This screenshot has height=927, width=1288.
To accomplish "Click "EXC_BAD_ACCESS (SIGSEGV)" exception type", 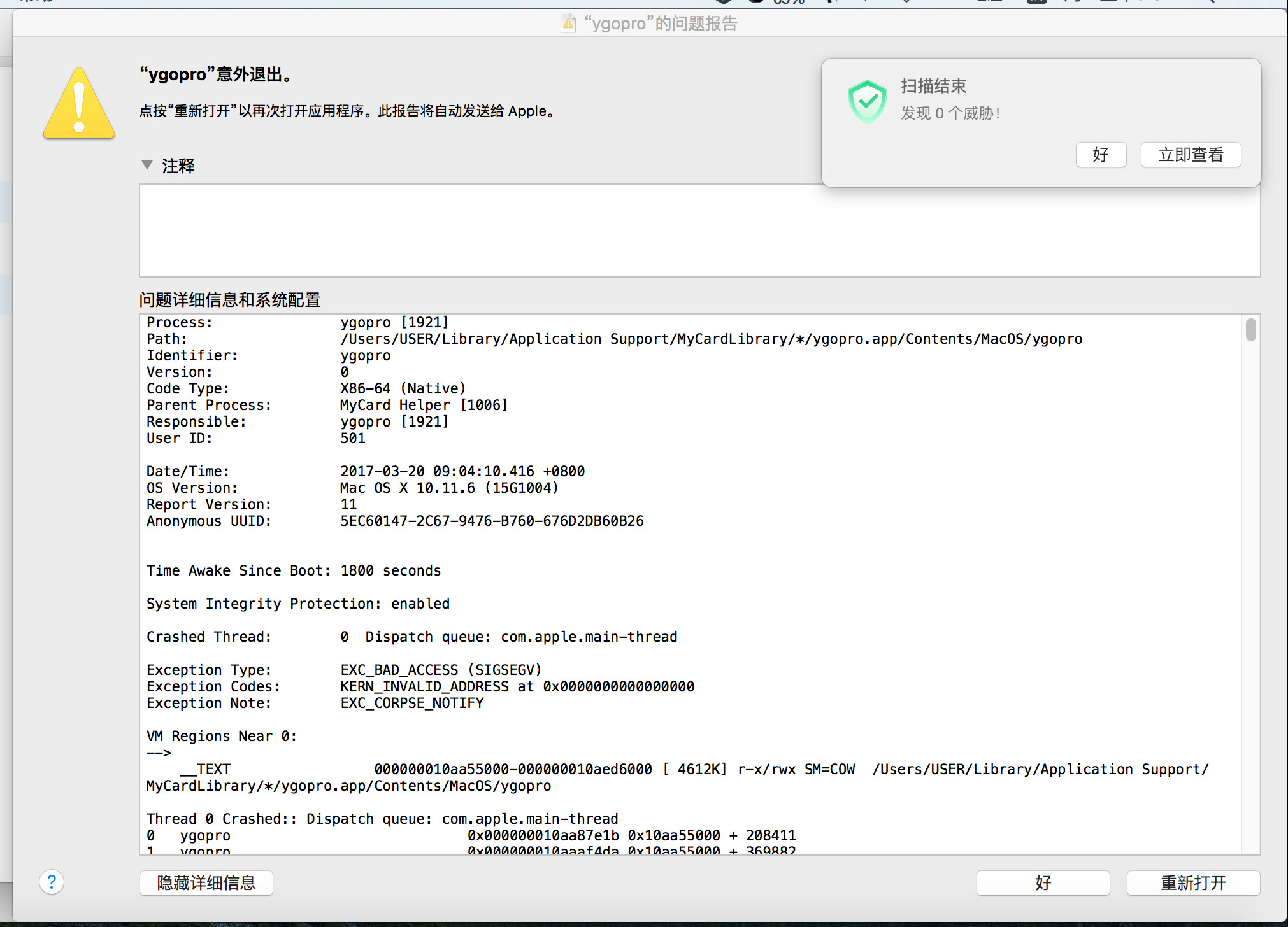I will click(441, 670).
